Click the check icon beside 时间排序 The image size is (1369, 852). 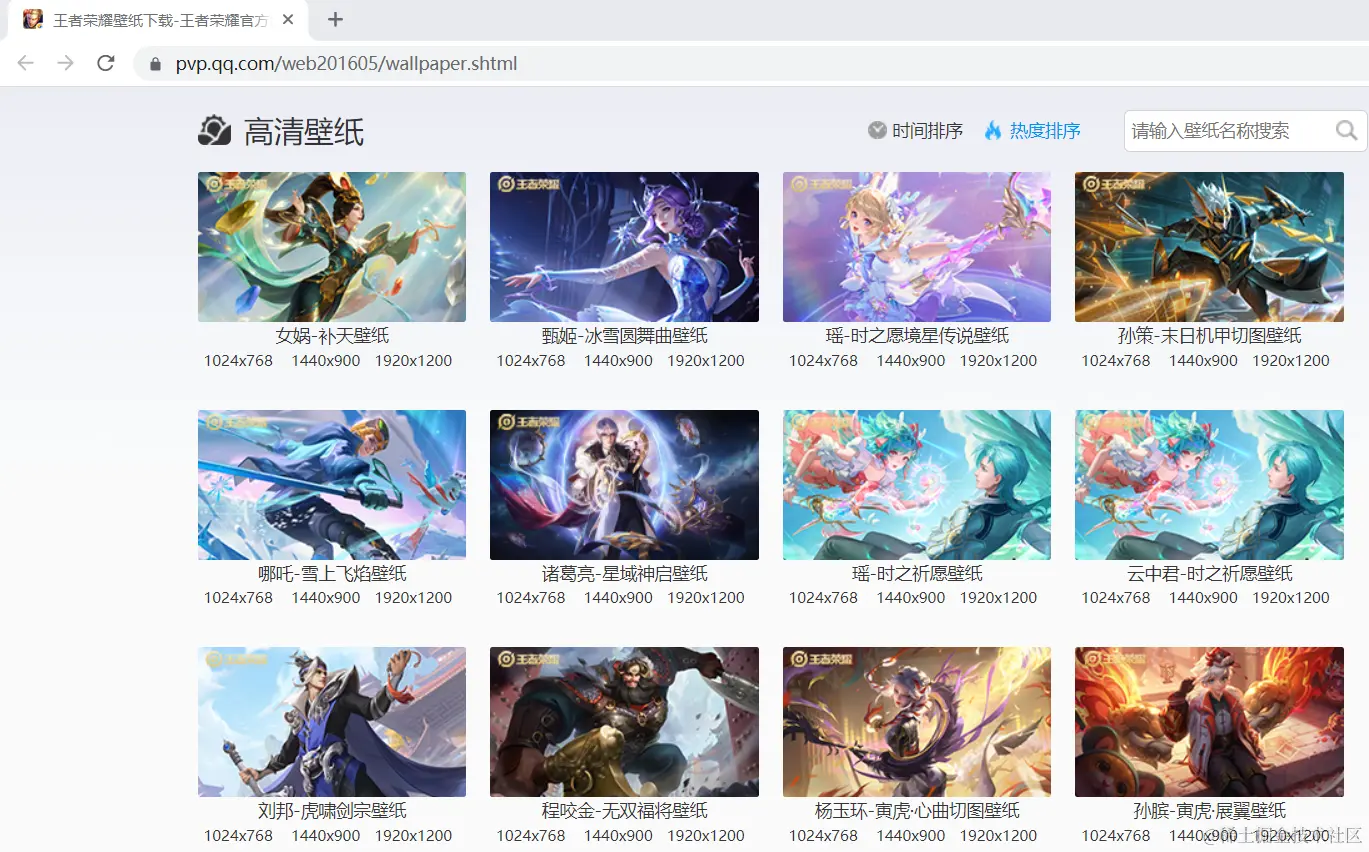point(877,130)
